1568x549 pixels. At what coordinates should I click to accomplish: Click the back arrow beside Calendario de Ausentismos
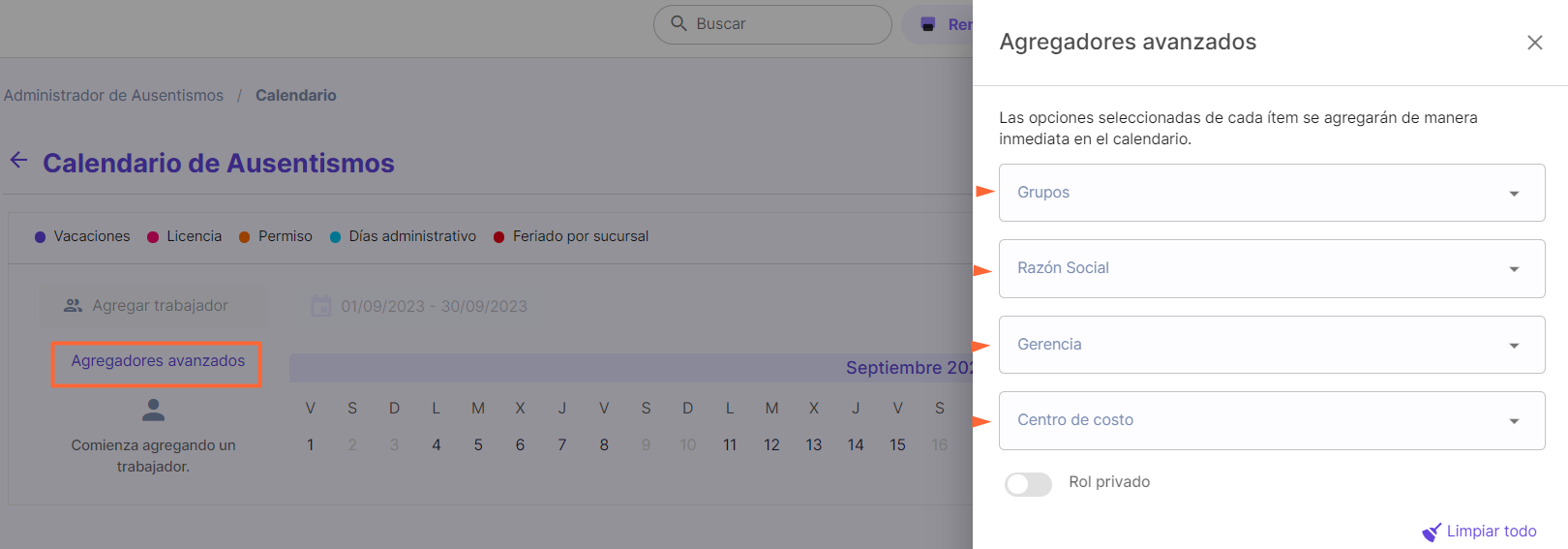(x=18, y=161)
